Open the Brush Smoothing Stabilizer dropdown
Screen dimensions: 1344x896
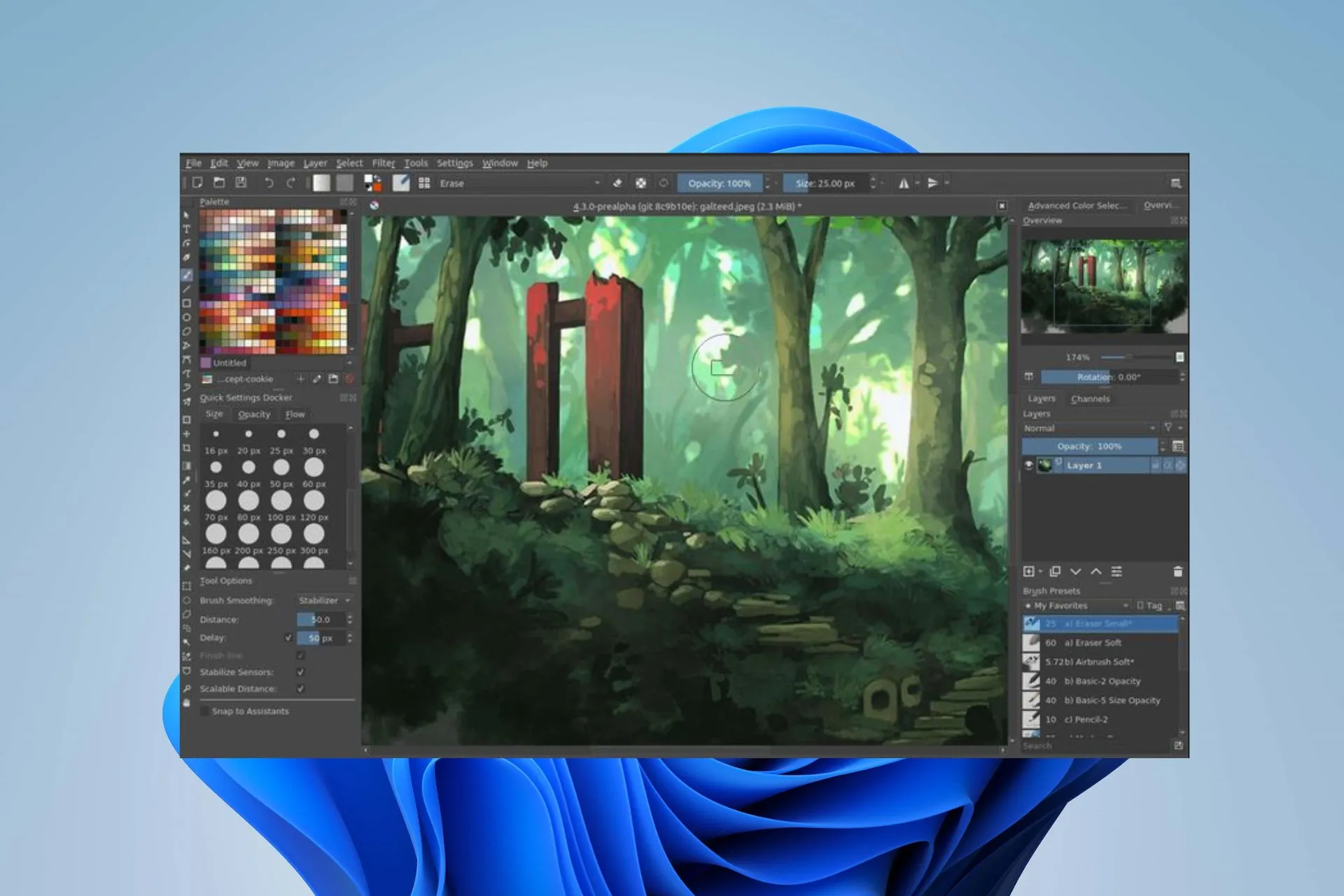point(323,600)
